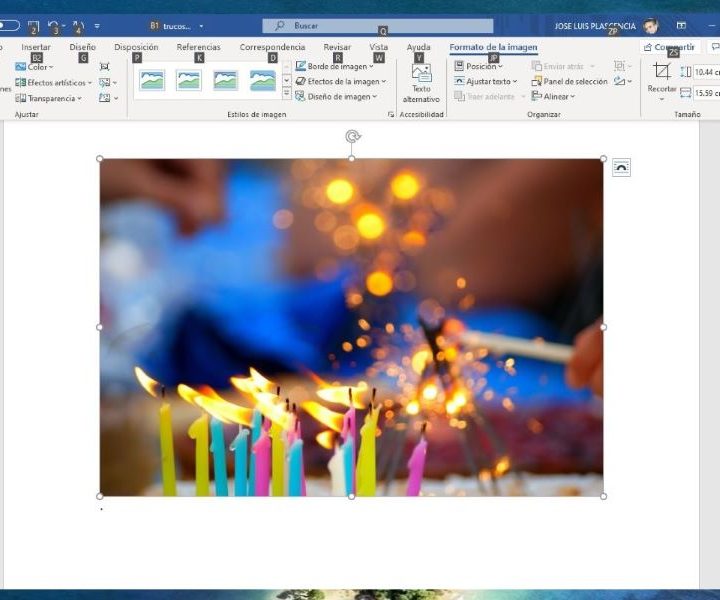
Task: Open the Layout Options icon beside picture
Action: pyautogui.click(x=621, y=168)
